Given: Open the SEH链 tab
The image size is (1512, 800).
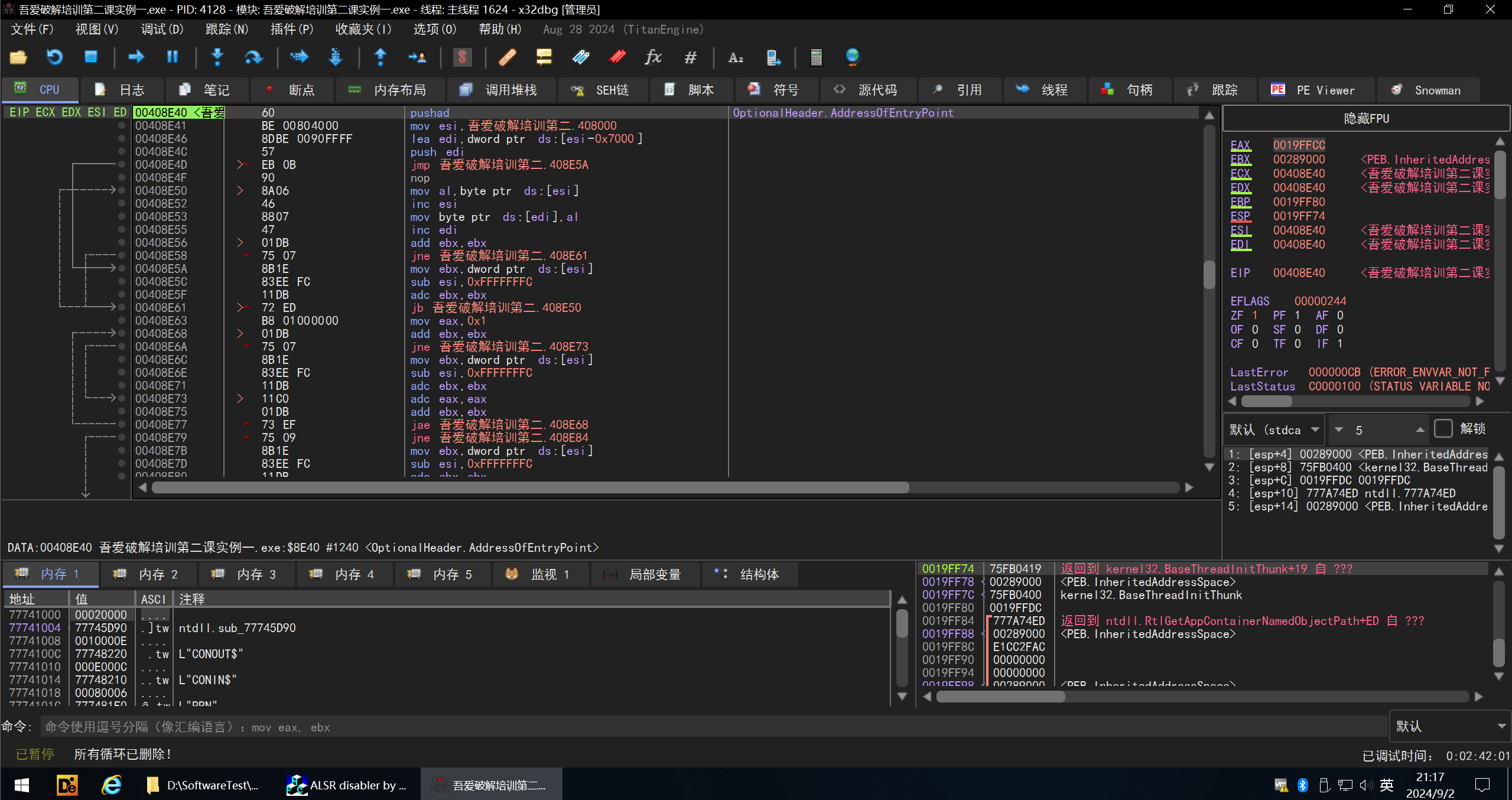Looking at the screenshot, I should pyautogui.click(x=603, y=90).
